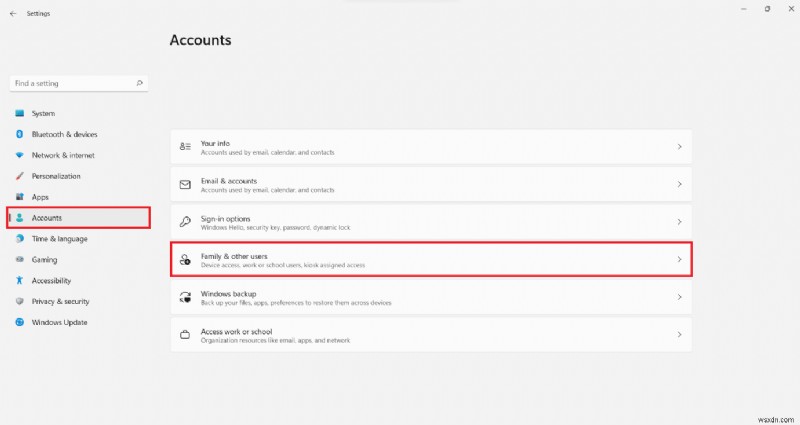Click the Find a setting search box
The height and width of the screenshot is (425, 800).
coord(70,83)
